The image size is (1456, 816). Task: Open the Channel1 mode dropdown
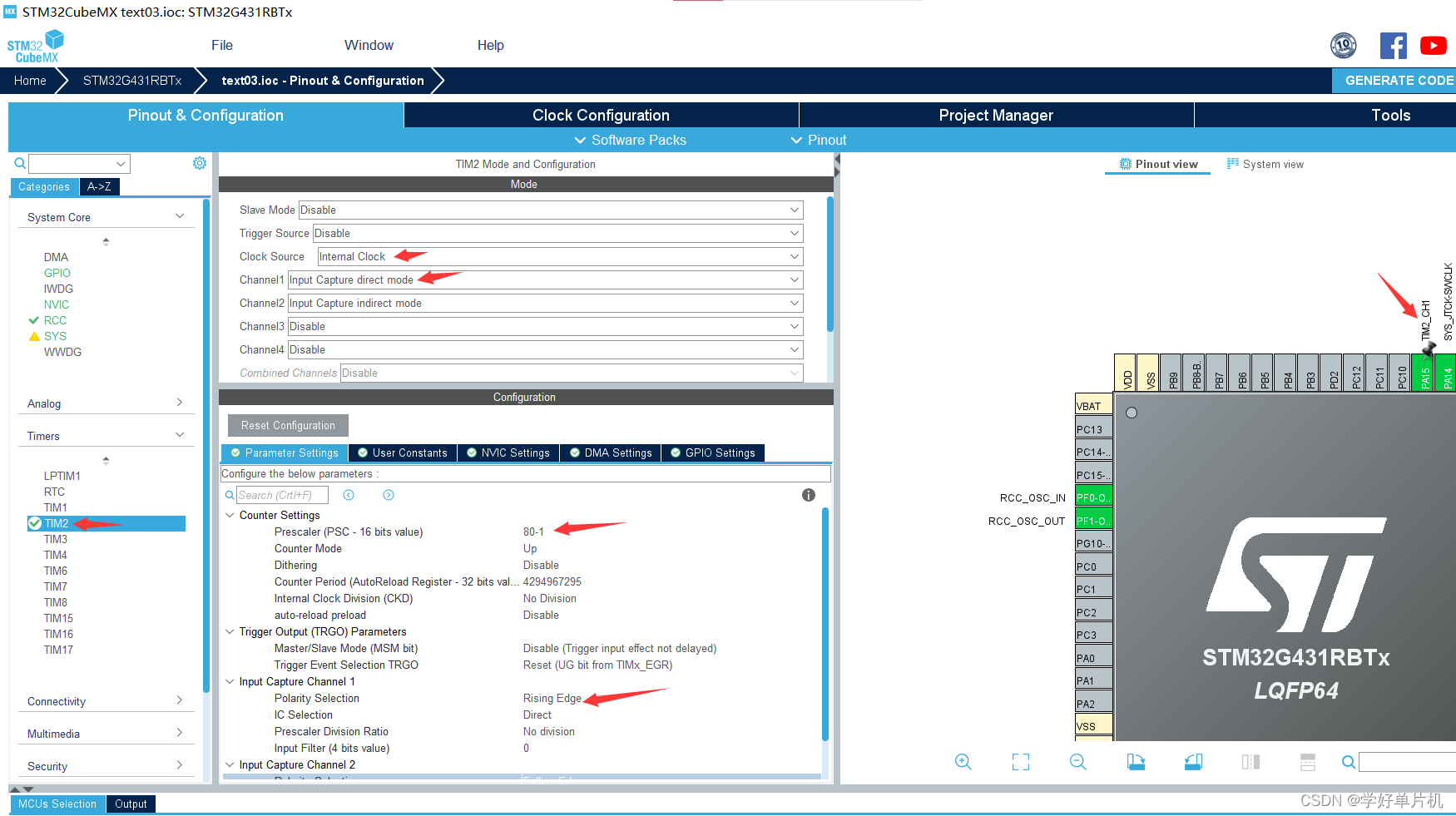click(x=545, y=279)
